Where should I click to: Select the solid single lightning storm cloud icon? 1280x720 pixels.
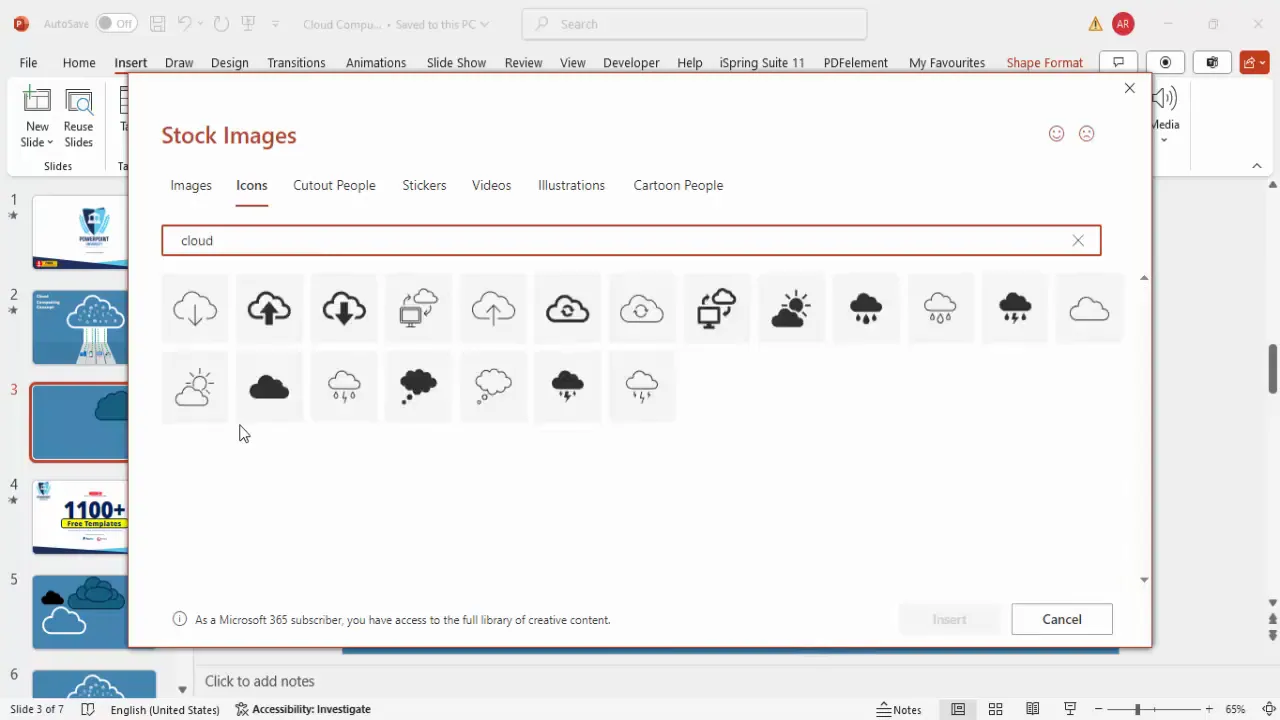point(567,387)
